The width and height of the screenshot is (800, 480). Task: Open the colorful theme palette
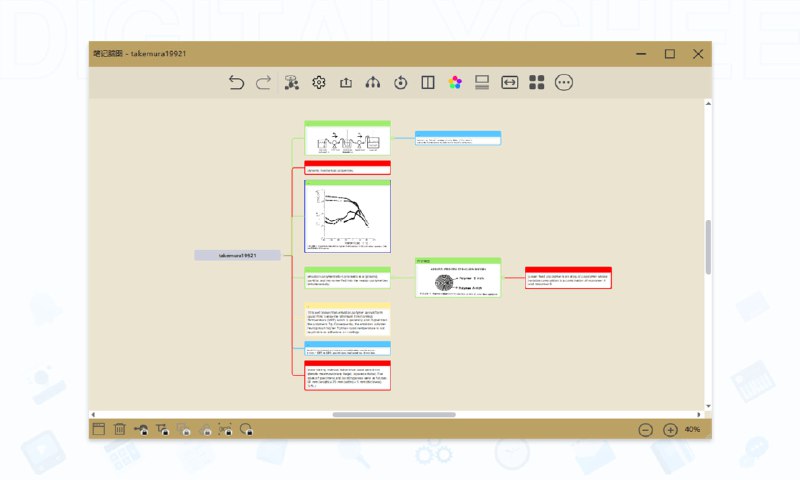point(455,83)
